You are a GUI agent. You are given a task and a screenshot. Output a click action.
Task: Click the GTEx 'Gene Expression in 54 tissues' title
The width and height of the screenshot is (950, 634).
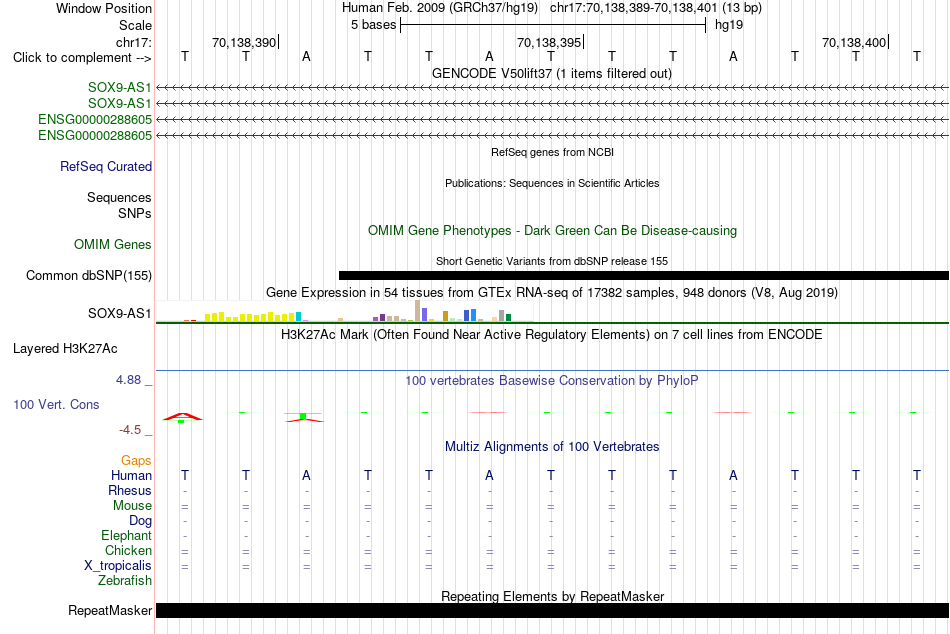pos(552,293)
